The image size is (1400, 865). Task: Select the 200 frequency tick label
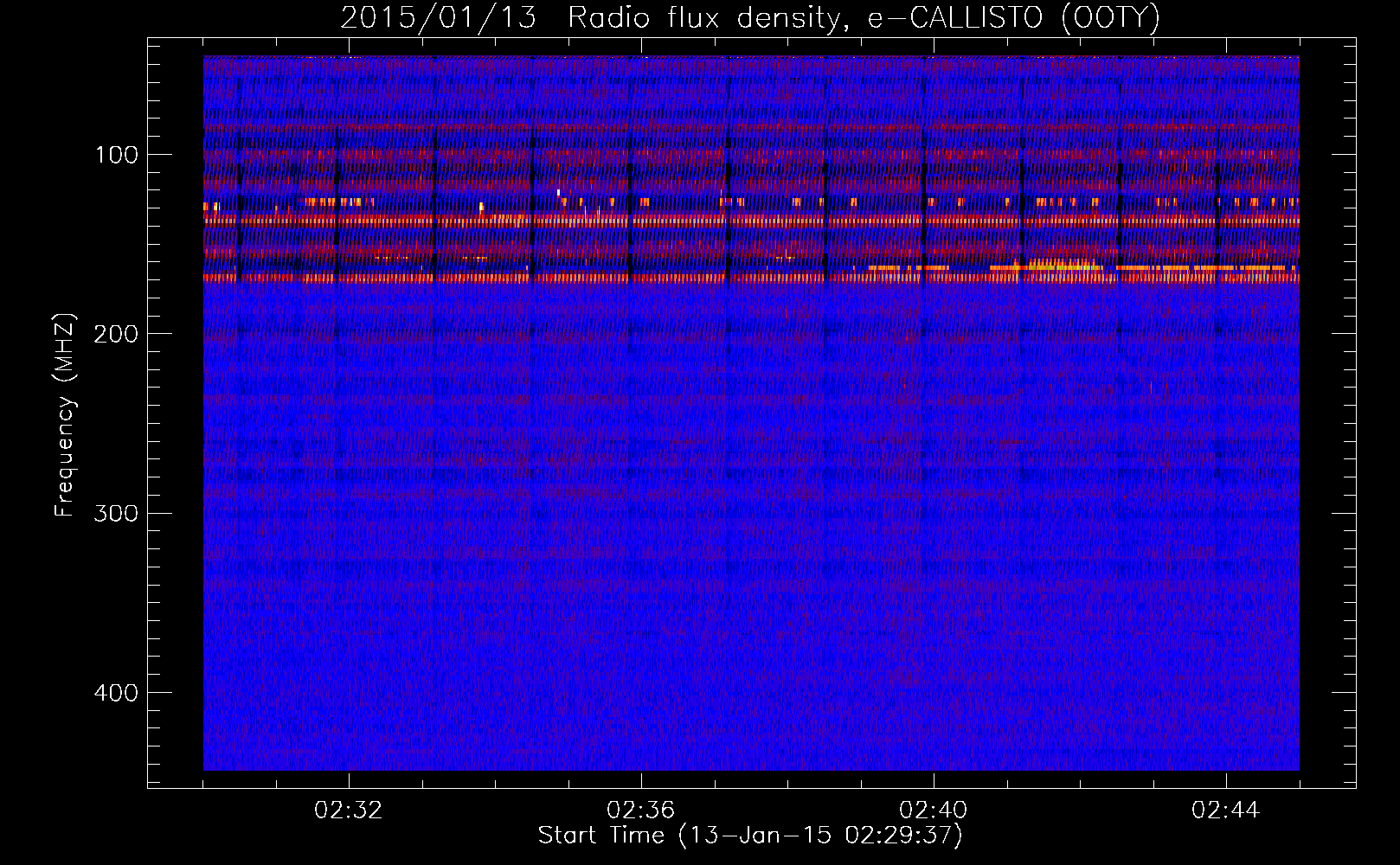(x=116, y=334)
